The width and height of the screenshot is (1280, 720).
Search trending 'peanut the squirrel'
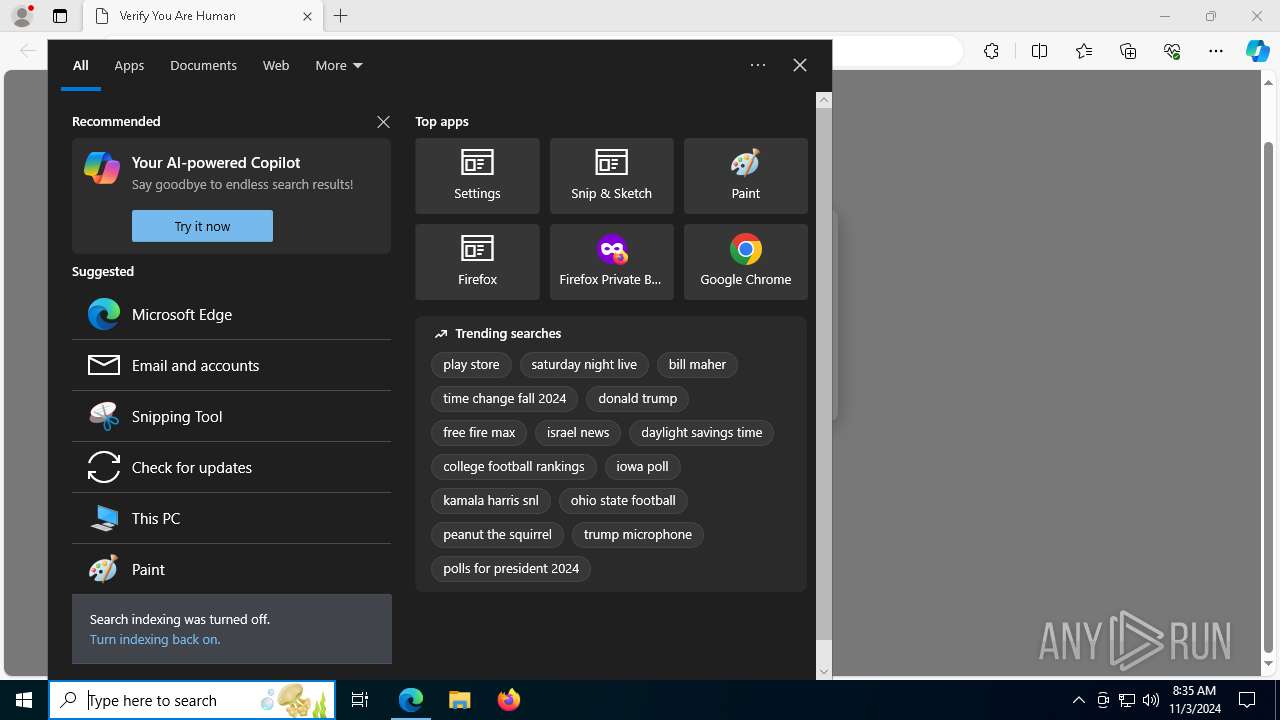point(497,535)
